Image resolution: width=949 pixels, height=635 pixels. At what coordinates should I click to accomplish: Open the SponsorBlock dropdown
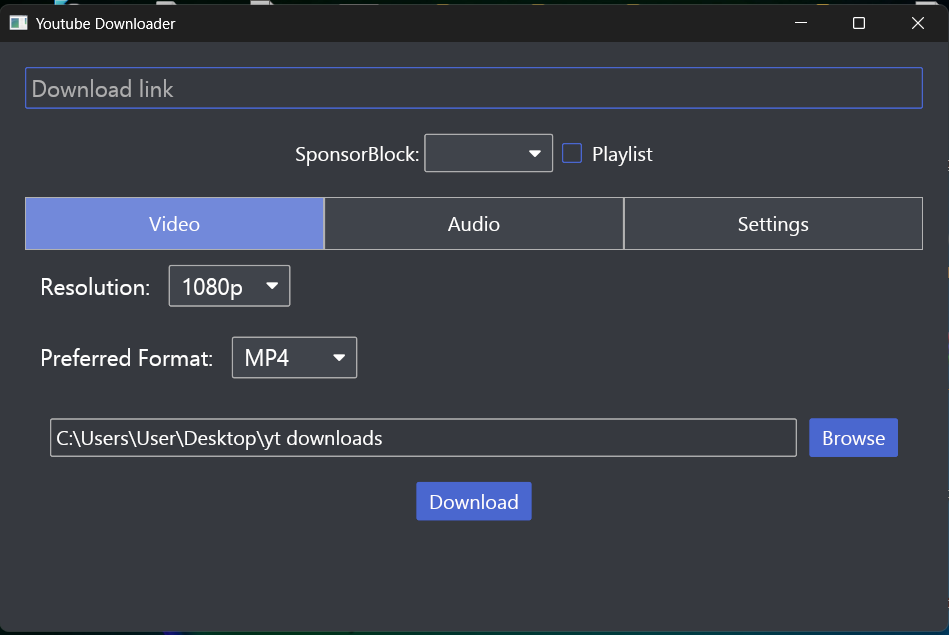tap(488, 153)
